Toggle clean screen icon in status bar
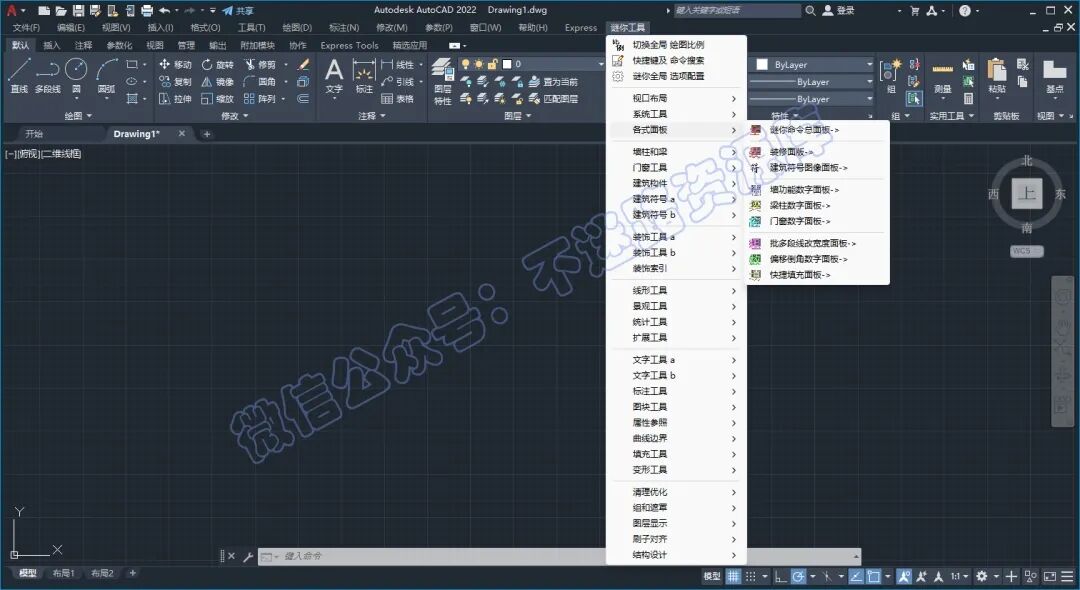The width and height of the screenshot is (1080, 590). pyautogui.click(x=1050, y=576)
